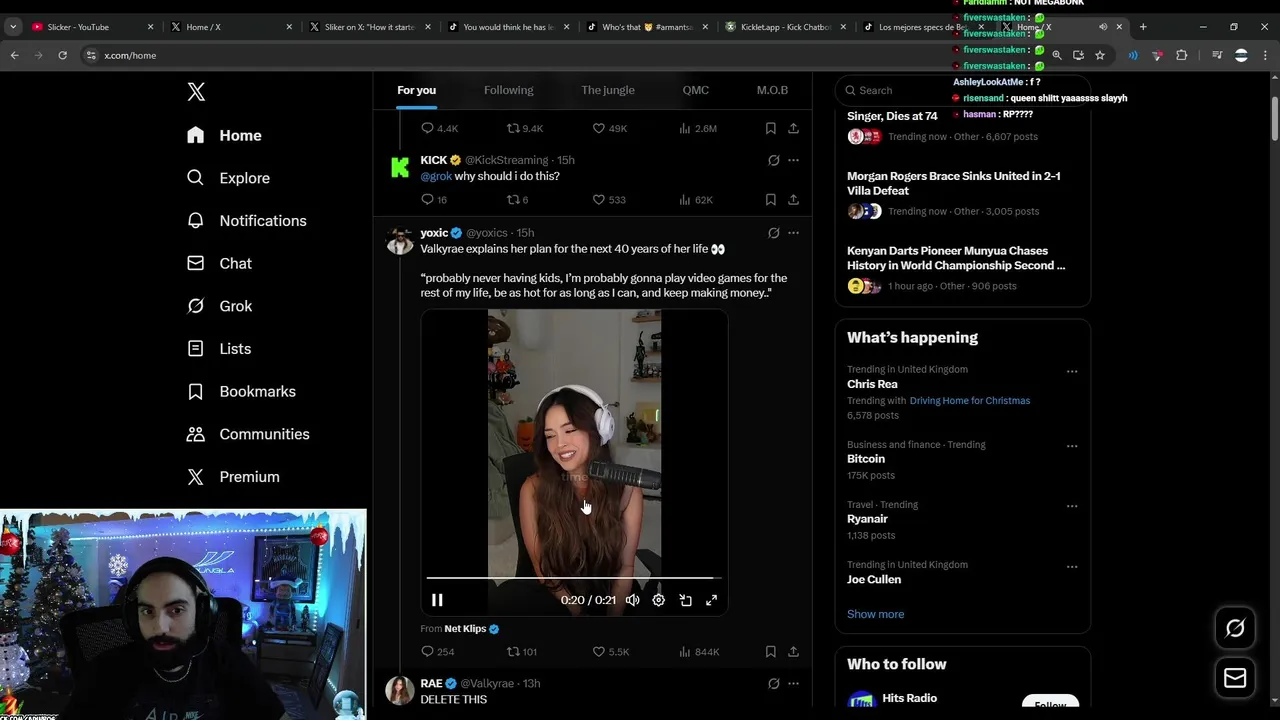
Task: Reply to the KICK post
Action: coord(434,200)
